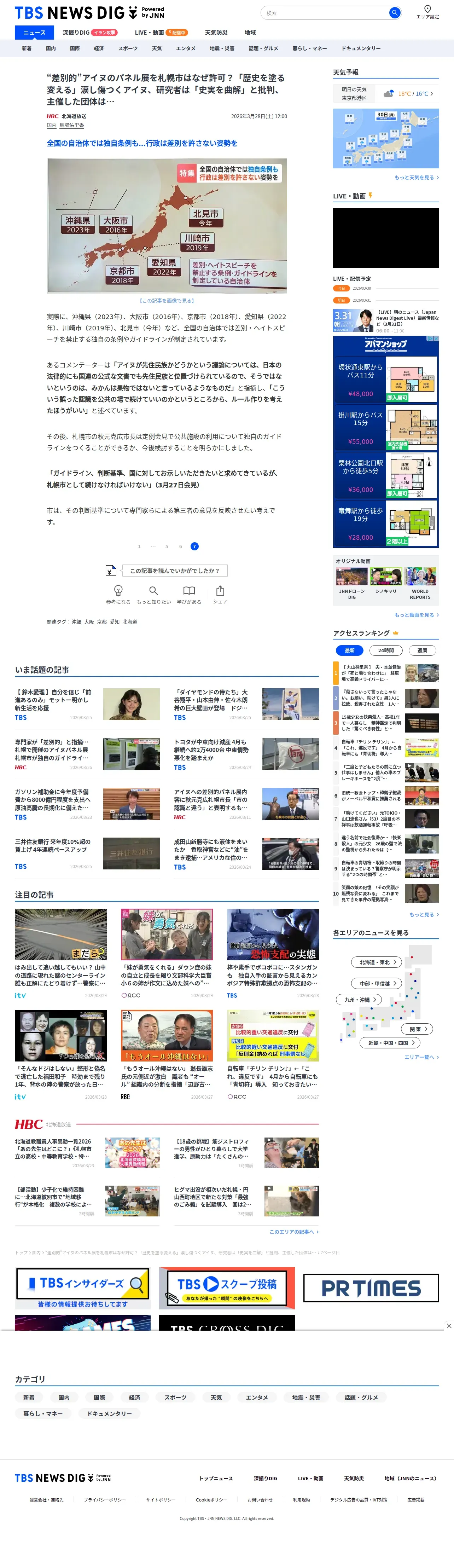The height and width of the screenshot is (1568, 454).
Task: Click the ¥48,000 現状通東駅 apartment listing
Action: (386, 379)
